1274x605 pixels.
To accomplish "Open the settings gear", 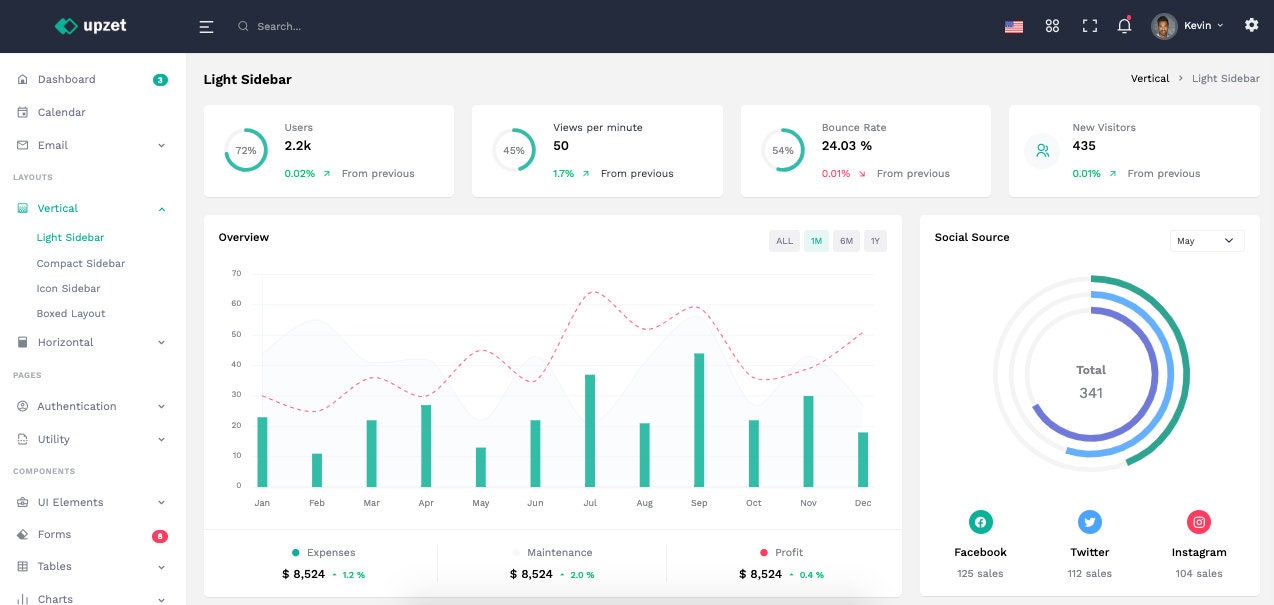I will pos(1251,24).
